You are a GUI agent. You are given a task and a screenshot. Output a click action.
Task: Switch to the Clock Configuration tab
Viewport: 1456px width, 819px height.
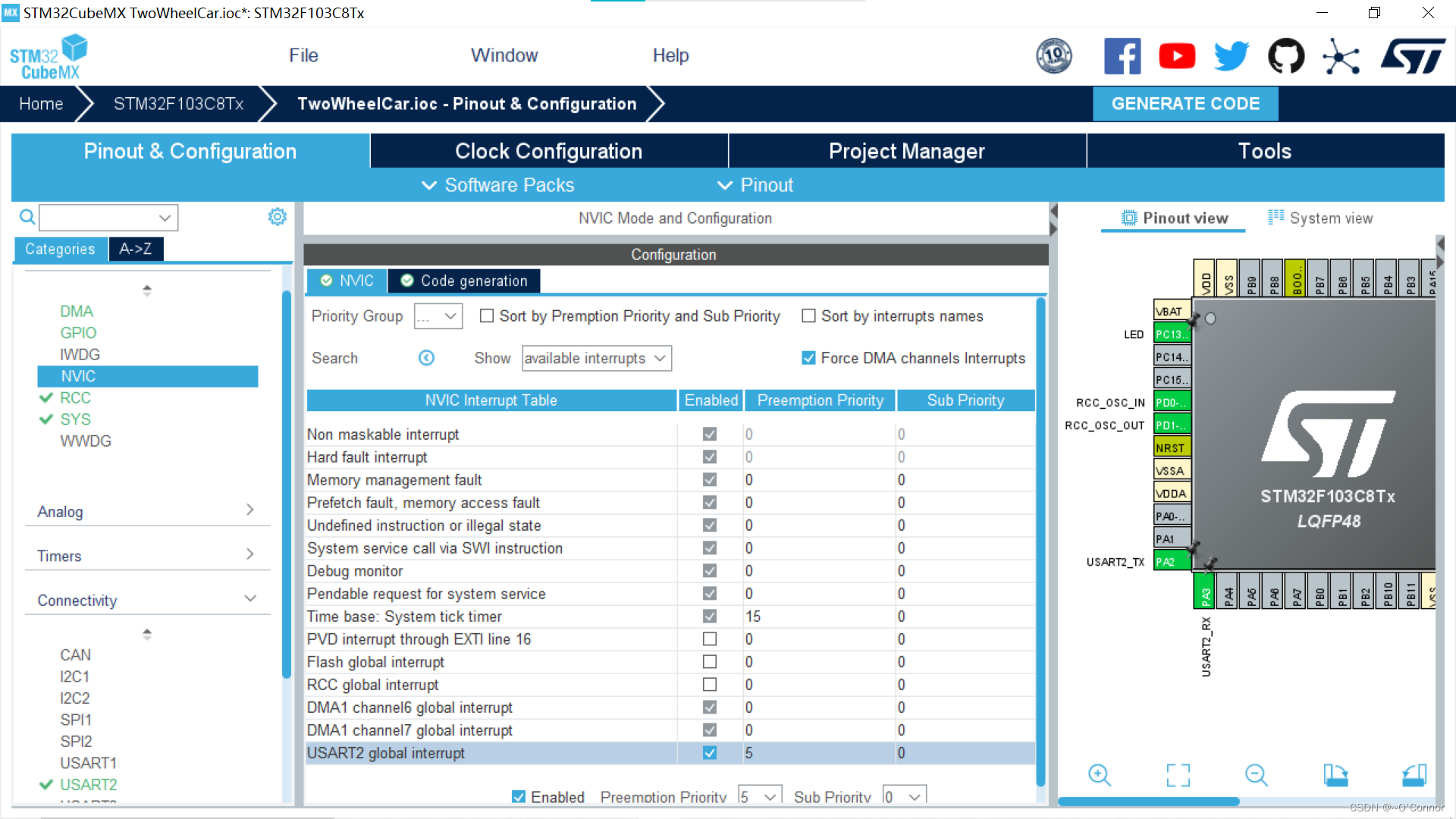coord(548,151)
